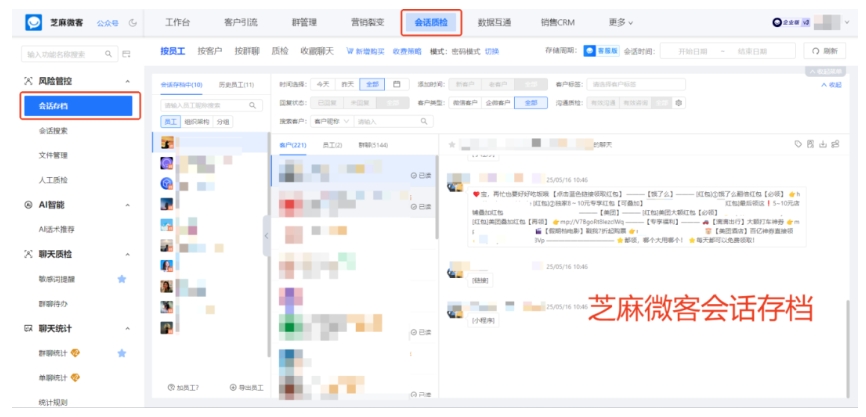The width and height of the screenshot is (866, 417).
Task: Open the 客户引流 top tab
Action: 240,23
